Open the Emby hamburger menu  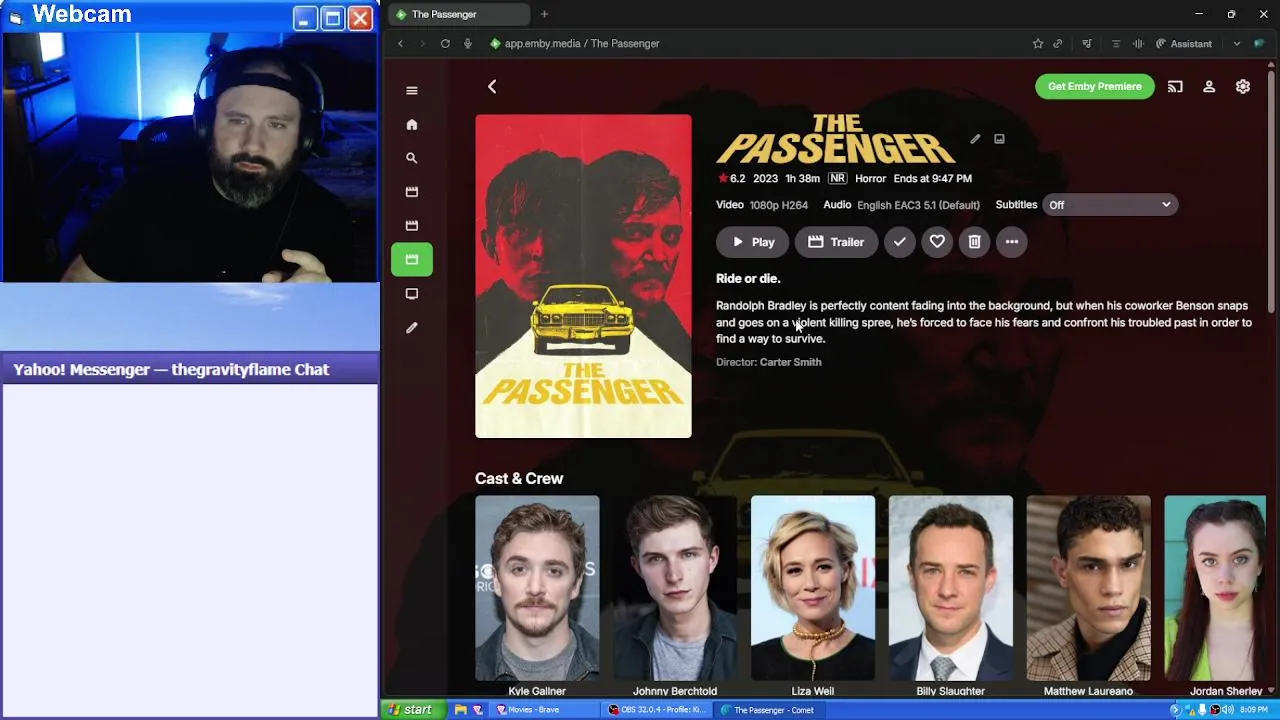(411, 90)
